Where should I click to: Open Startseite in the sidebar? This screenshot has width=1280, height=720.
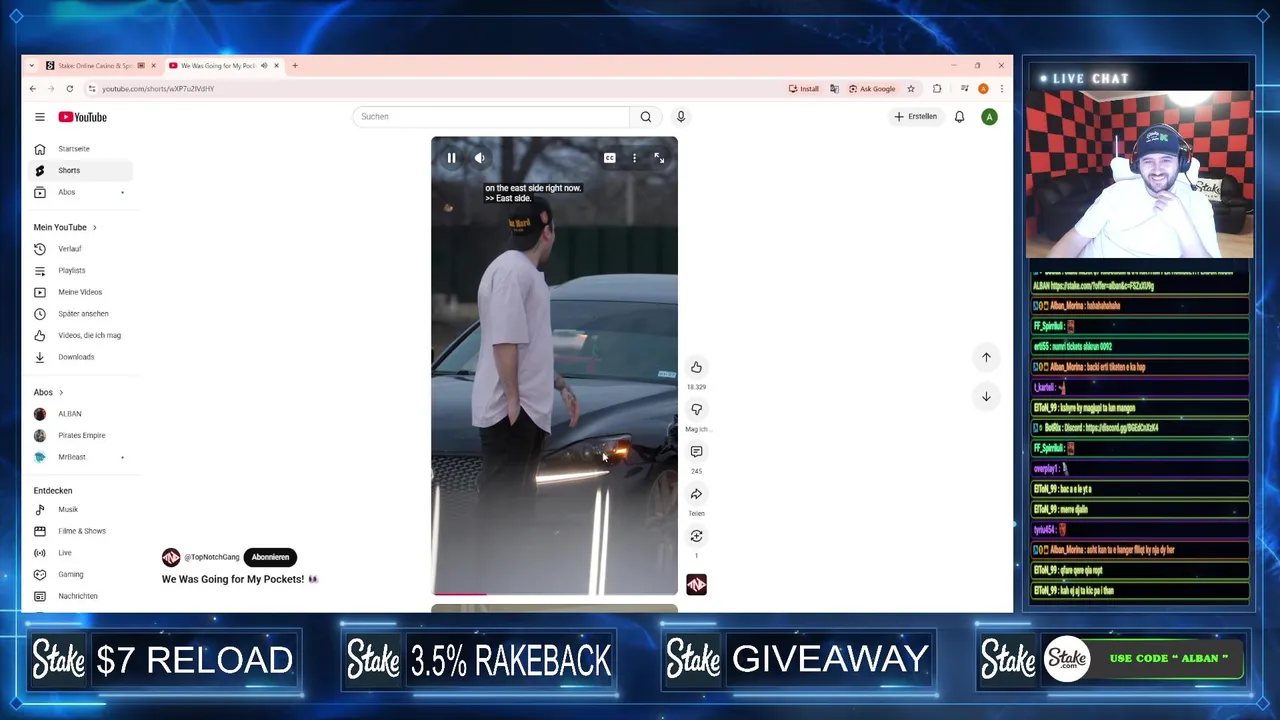[x=80, y=149]
